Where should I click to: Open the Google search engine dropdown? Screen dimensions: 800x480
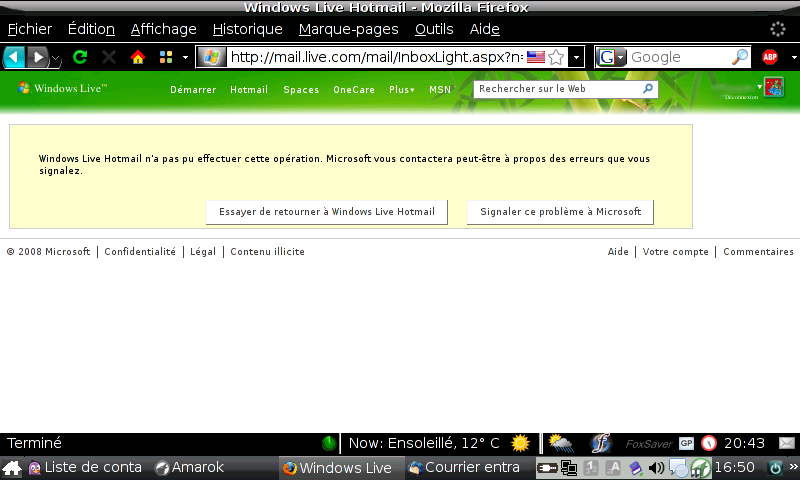[x=611, y=57]
